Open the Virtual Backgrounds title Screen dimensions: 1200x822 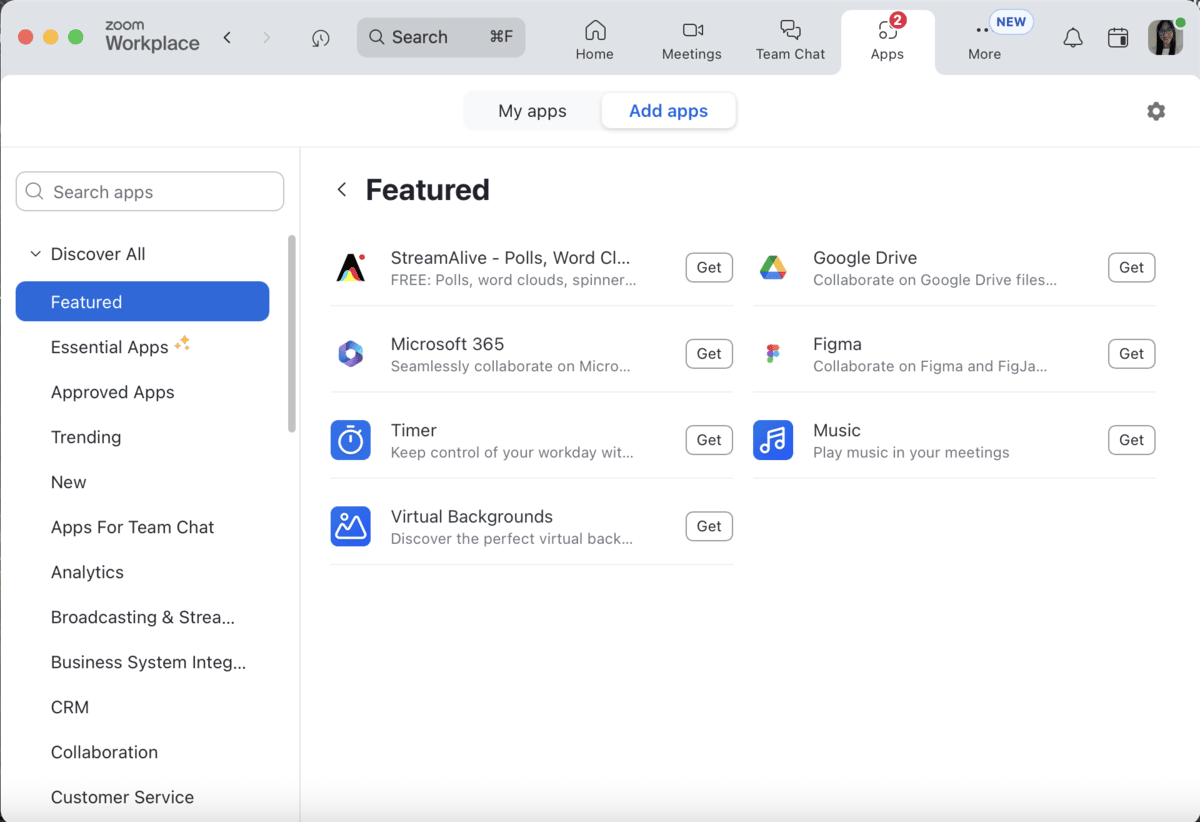click(472, 517)
